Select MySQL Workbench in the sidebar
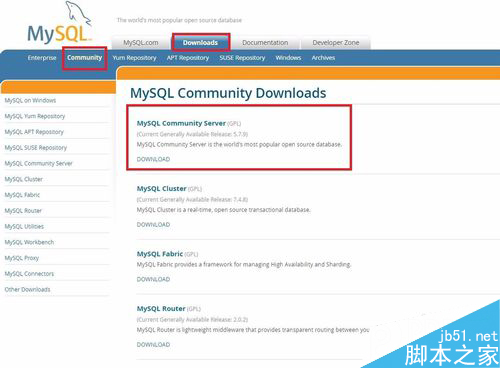The image size is (500, 368). (x=29, y=242)
